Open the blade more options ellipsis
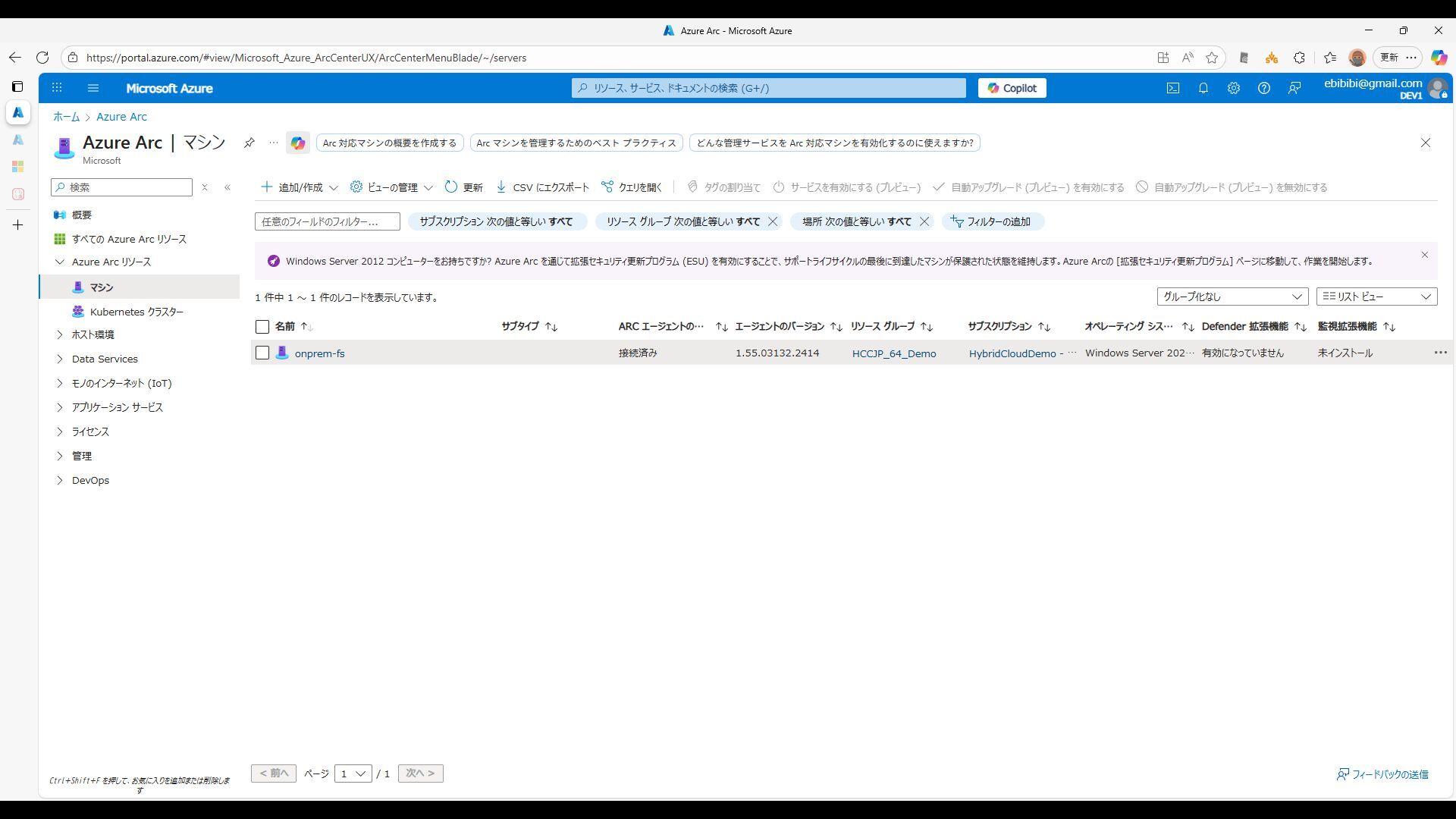This screenshot has height=819, width=1456. tap(274, 143)
